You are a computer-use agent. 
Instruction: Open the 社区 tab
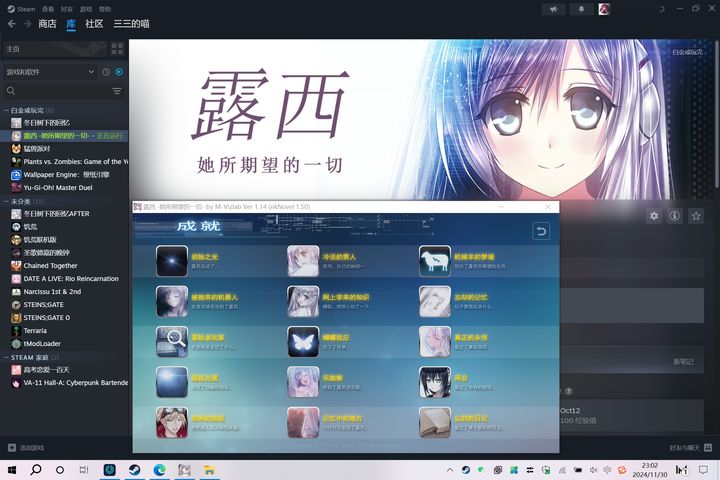(x=94, y=24)
